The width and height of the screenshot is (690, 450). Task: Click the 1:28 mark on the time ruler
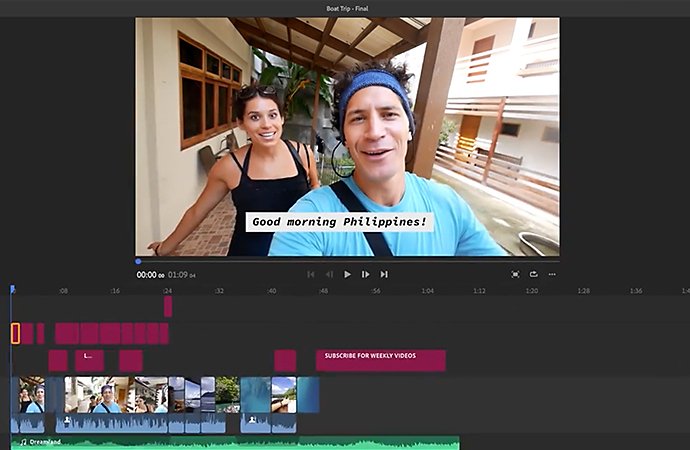point(584,291)
